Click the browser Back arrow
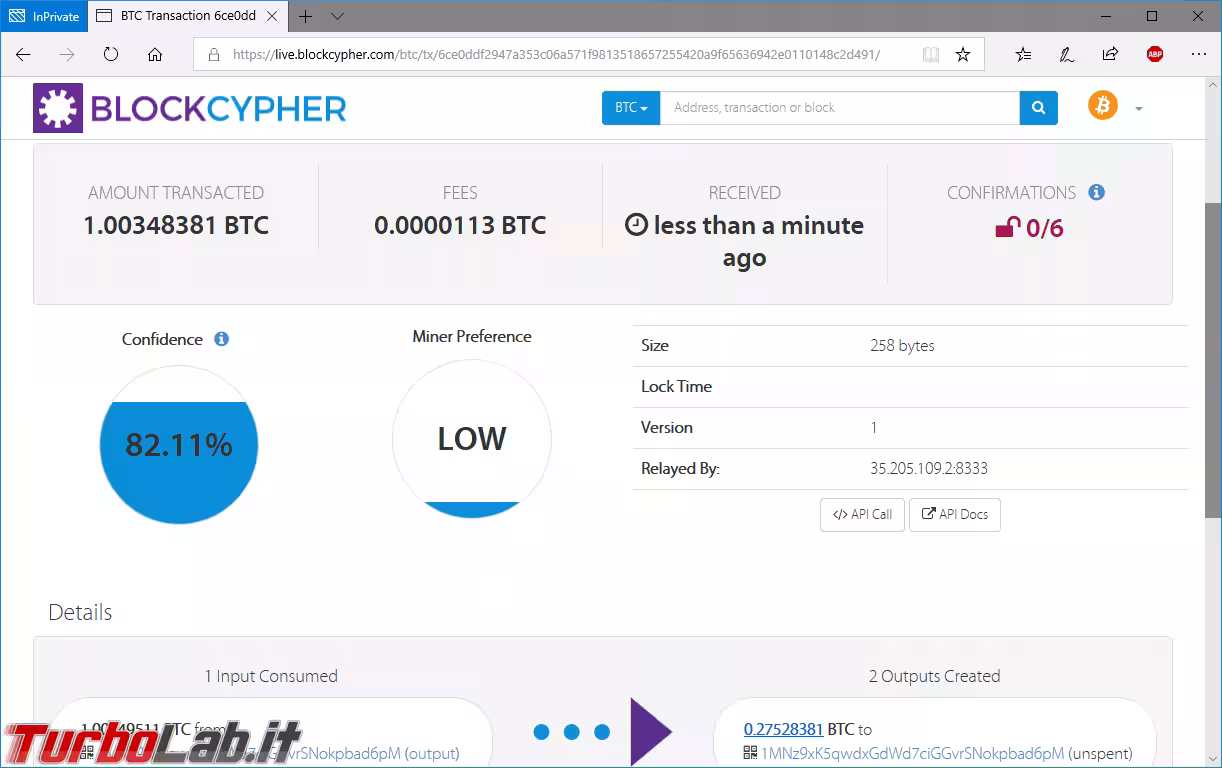The height and width of the screenshot is (768, 1222). [x=23, y=55]
